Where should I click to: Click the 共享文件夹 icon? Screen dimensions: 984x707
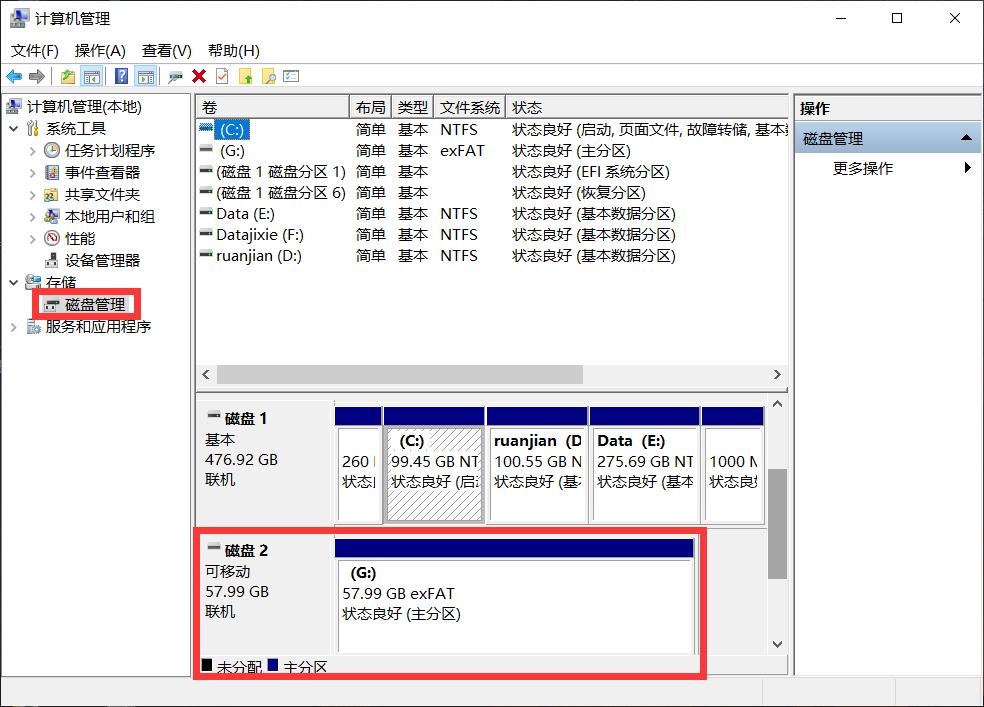click(51, 194)
